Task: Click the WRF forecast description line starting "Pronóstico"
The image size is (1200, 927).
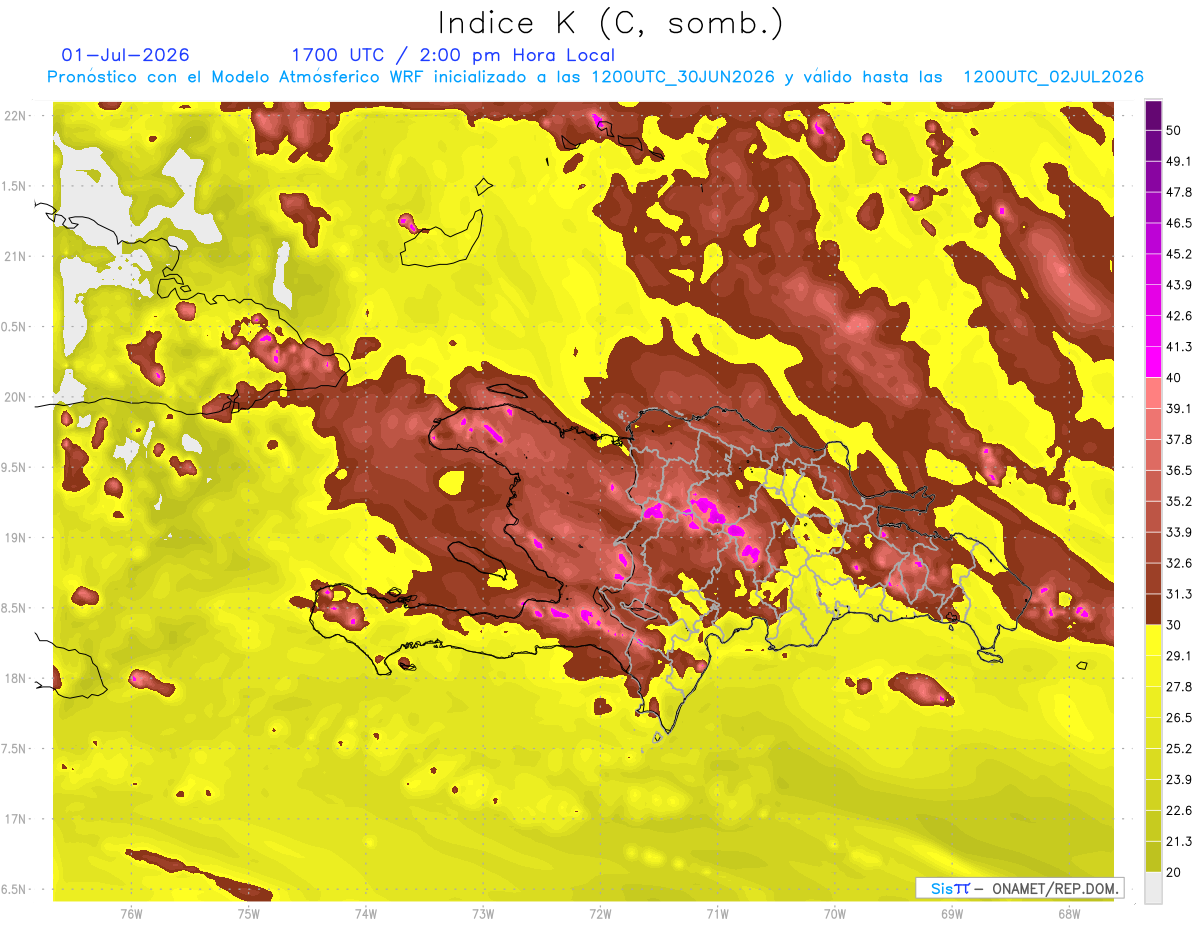Action: [x=595, y=77]
